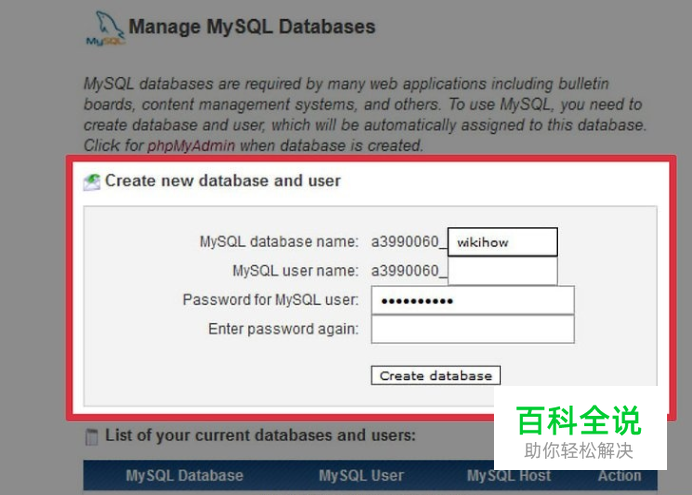This screenshot has width=692, height=495.
Task: Click the a3990060_ prefix beside database name
Action: pos(409,242)
